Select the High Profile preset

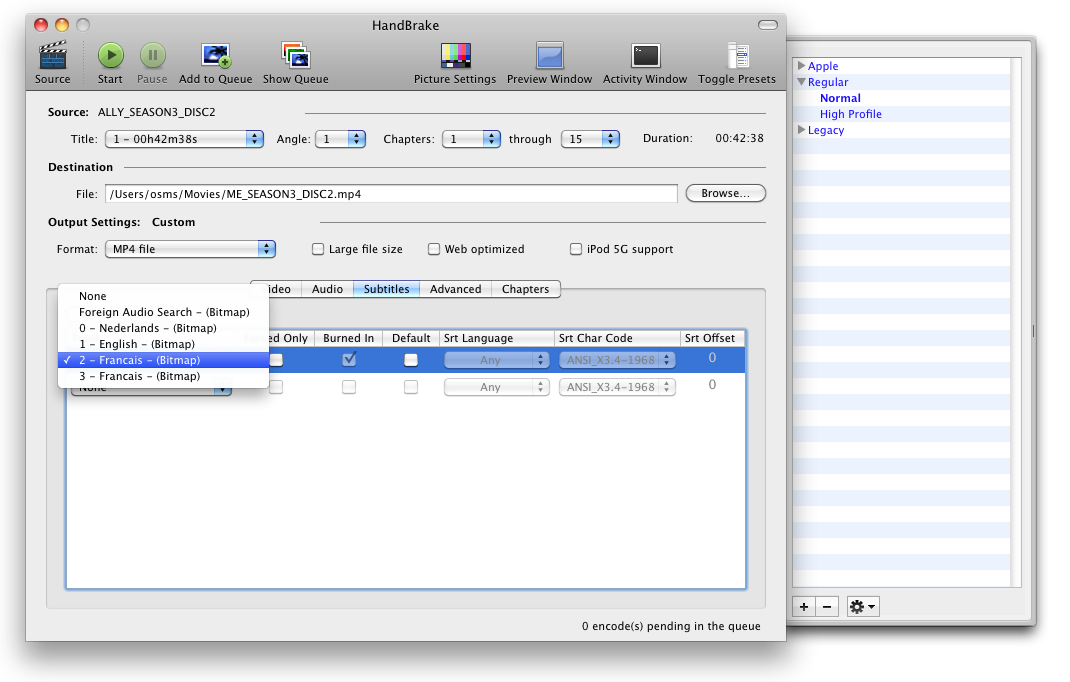850,114
